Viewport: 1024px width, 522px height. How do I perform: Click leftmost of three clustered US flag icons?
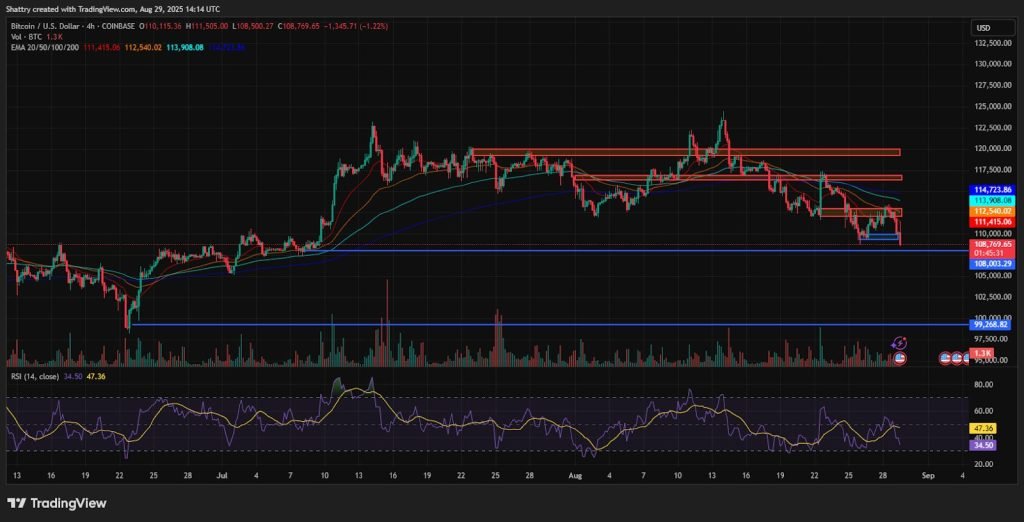[x=946, y=357]
